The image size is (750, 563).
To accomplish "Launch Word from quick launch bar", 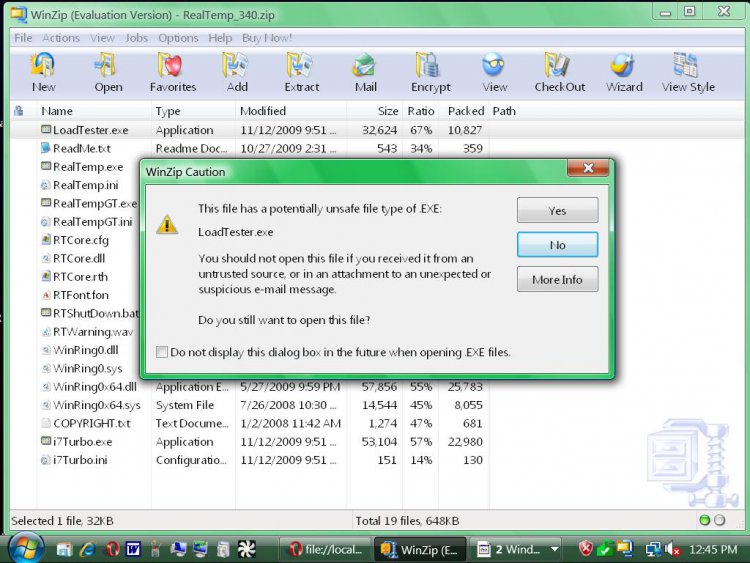I will pyautogui.click(x=133, y=549).
